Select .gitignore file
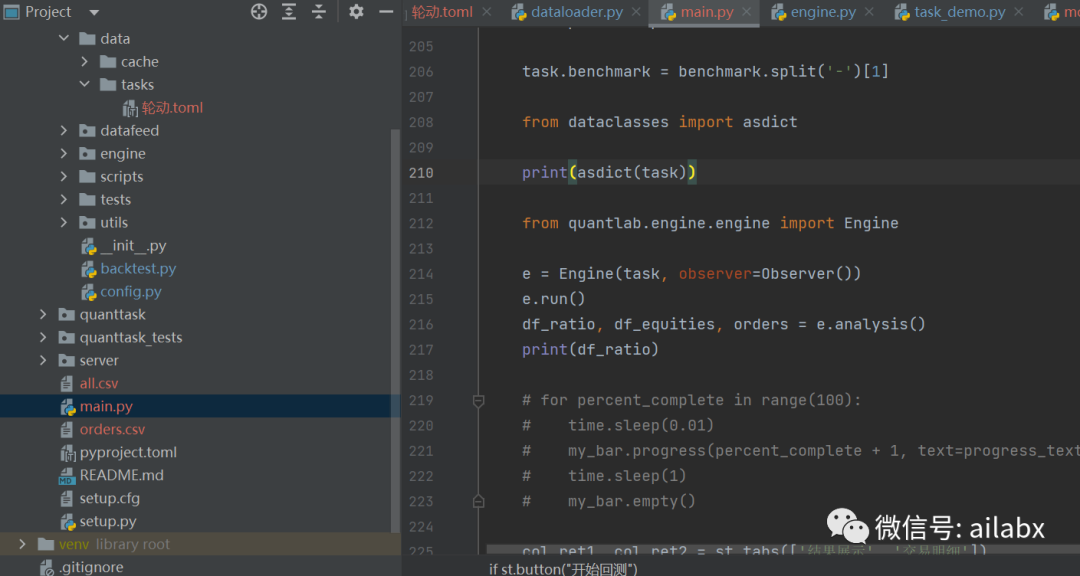The width and height of the screenshot is (1080, 576). (91, 568)
